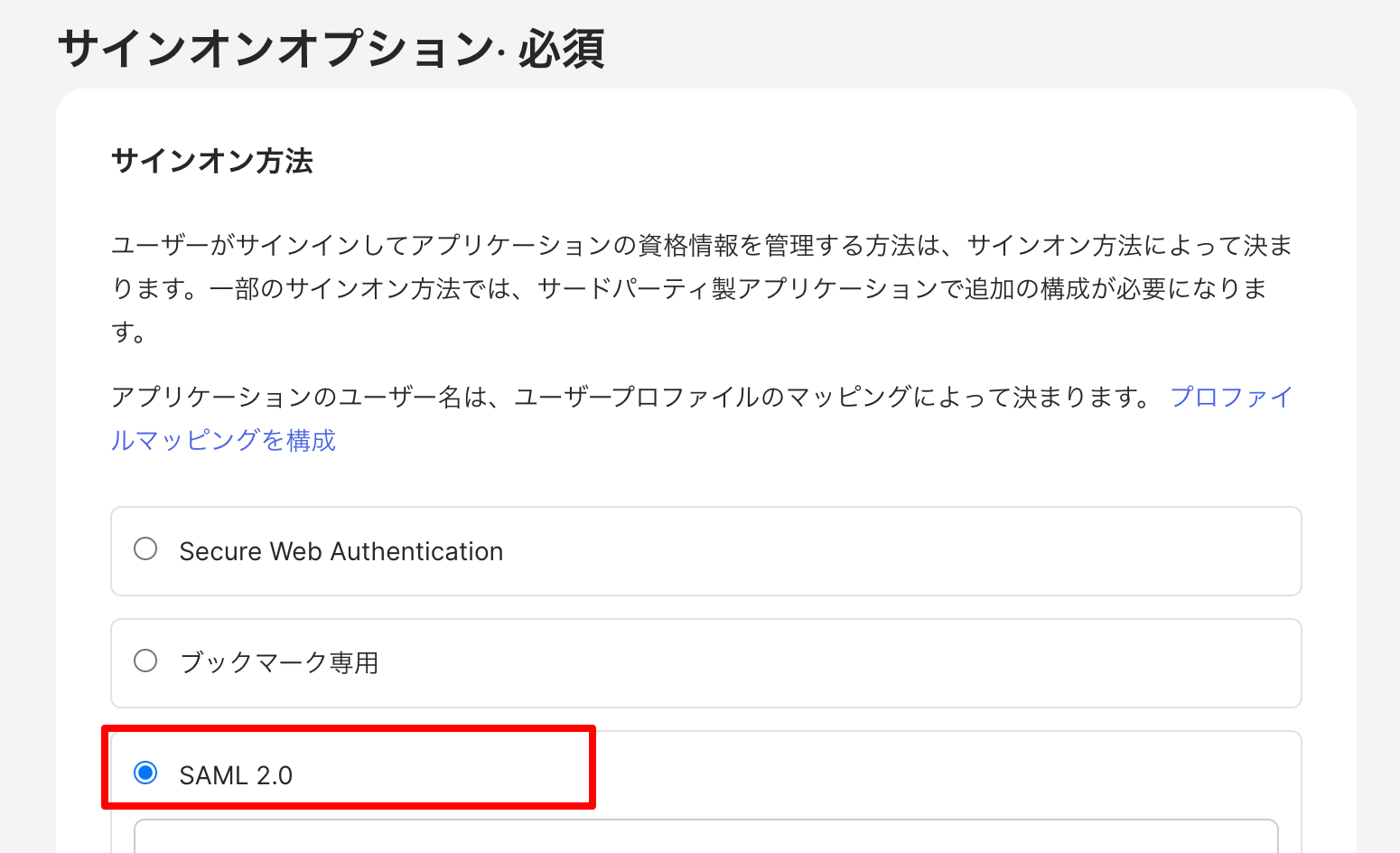The width and height of the screenshot is (1400, 853).
Task: Click the SAML 2.0 label text
Action: point(236,775)
